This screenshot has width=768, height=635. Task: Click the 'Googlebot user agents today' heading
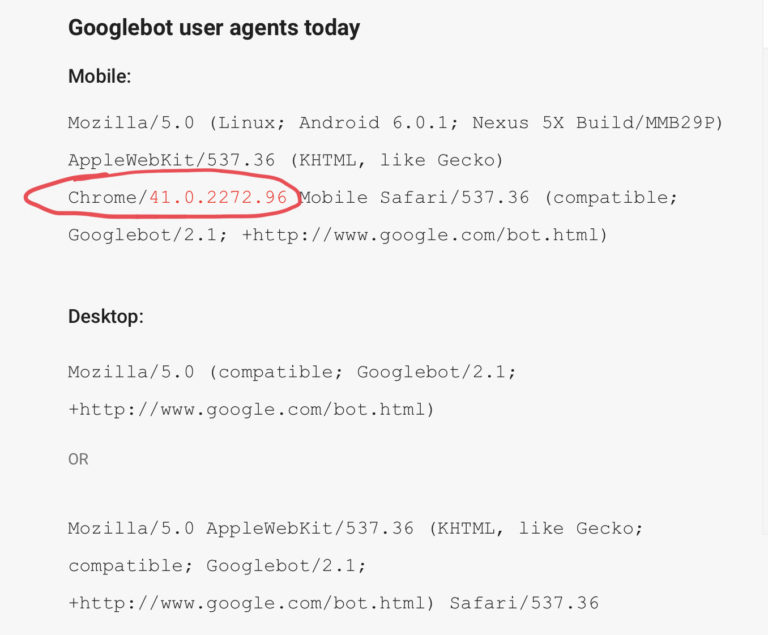(x=214, y=28)
